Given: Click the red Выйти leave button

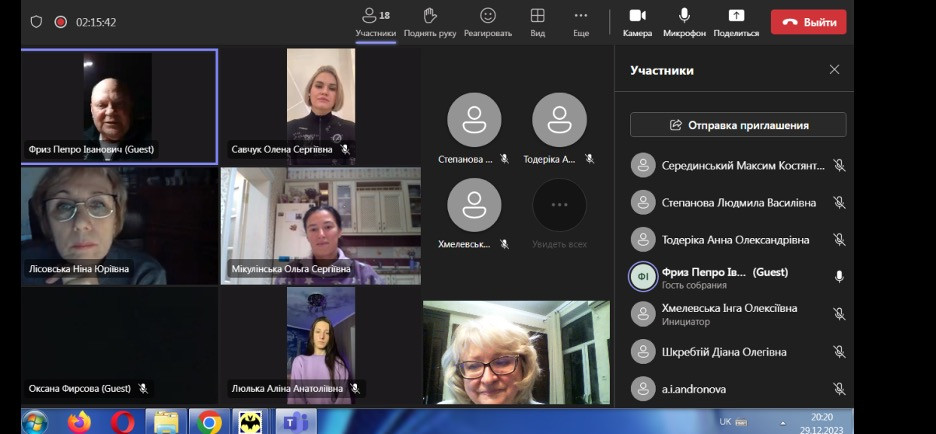Looking at the screenshot, I should tap(808, 22).
